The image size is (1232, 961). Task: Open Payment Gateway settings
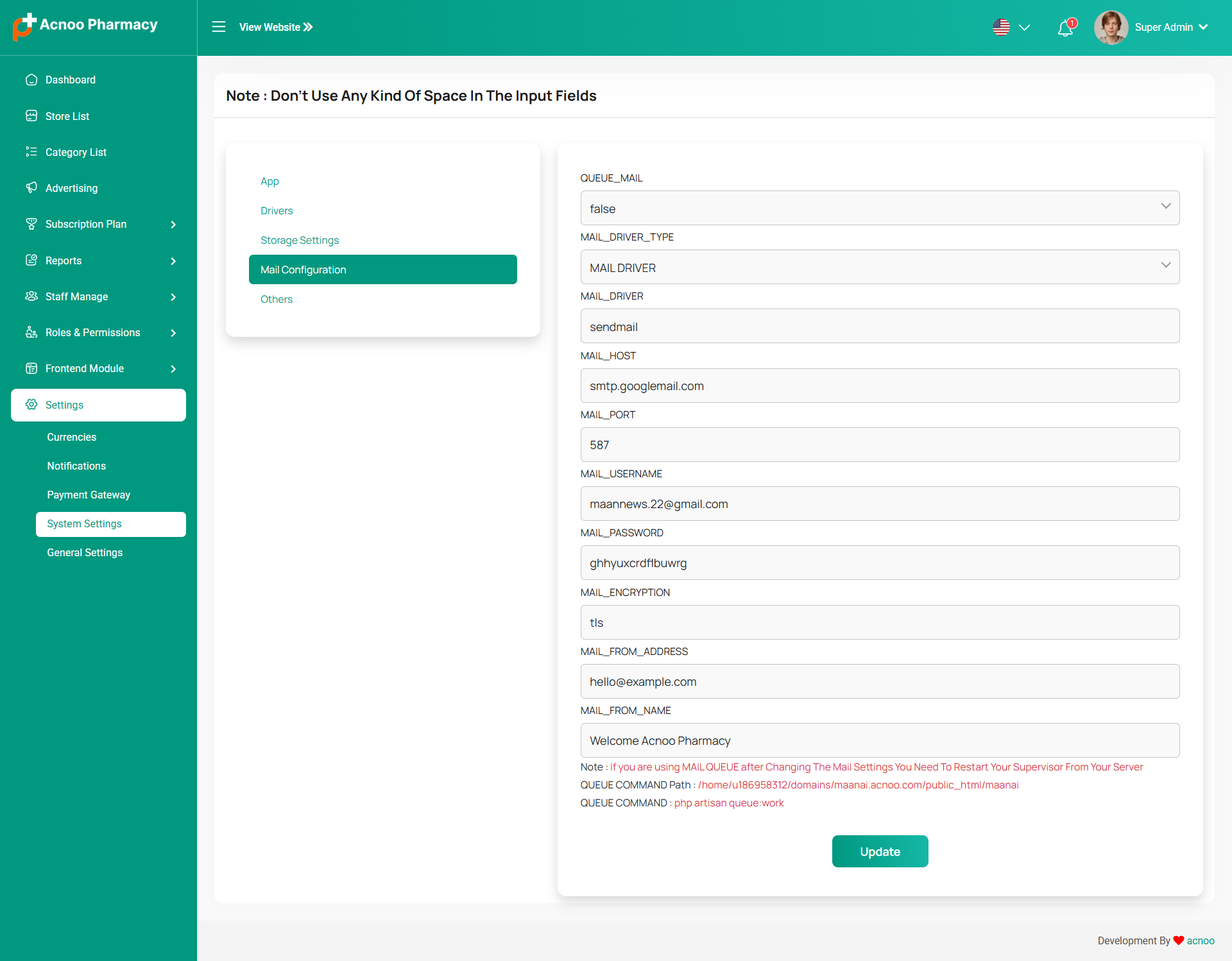[89, 495]
